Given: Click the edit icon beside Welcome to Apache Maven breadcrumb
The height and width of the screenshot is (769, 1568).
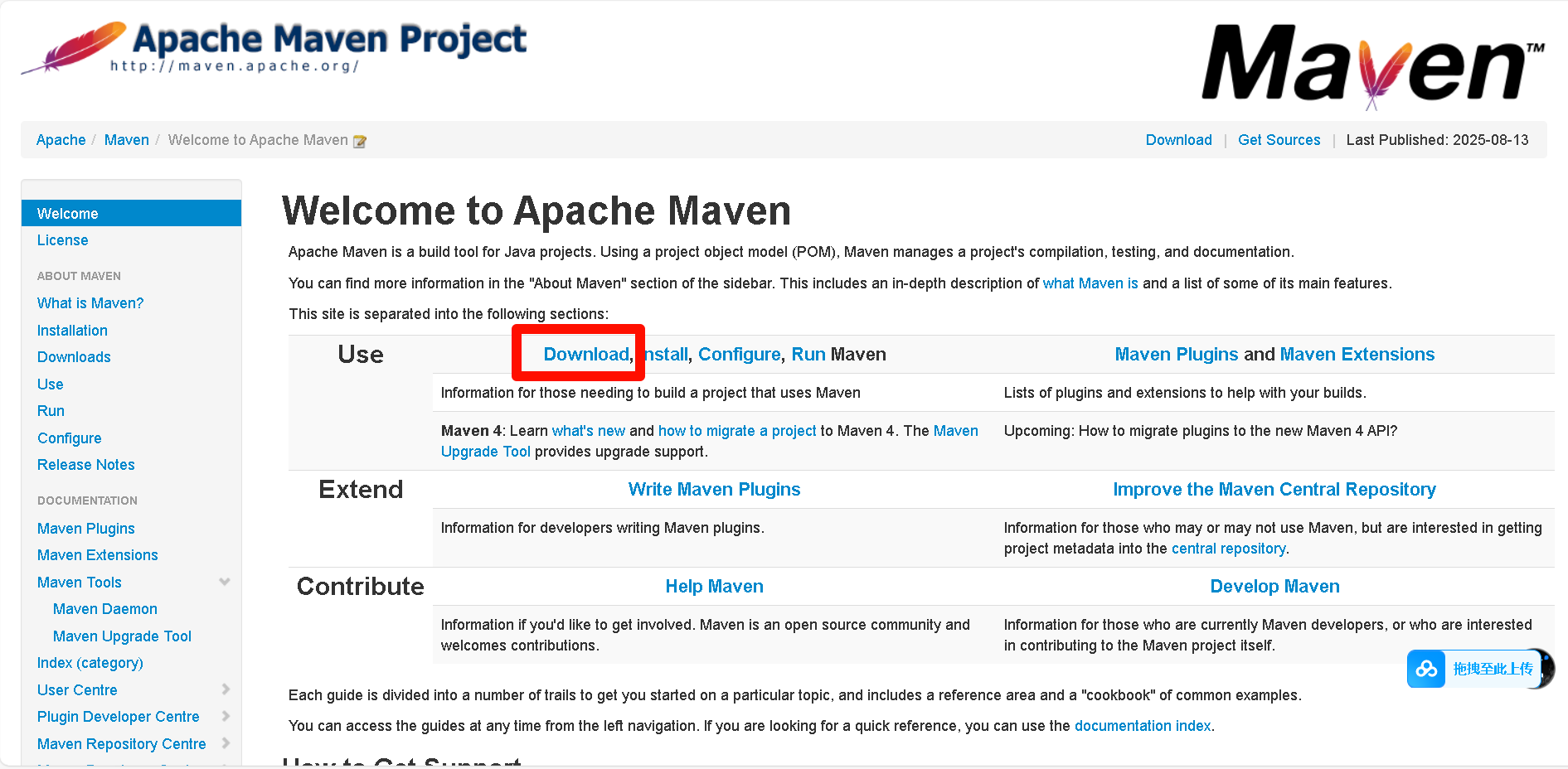Looking at the screenshot, I should coord(360,141).
